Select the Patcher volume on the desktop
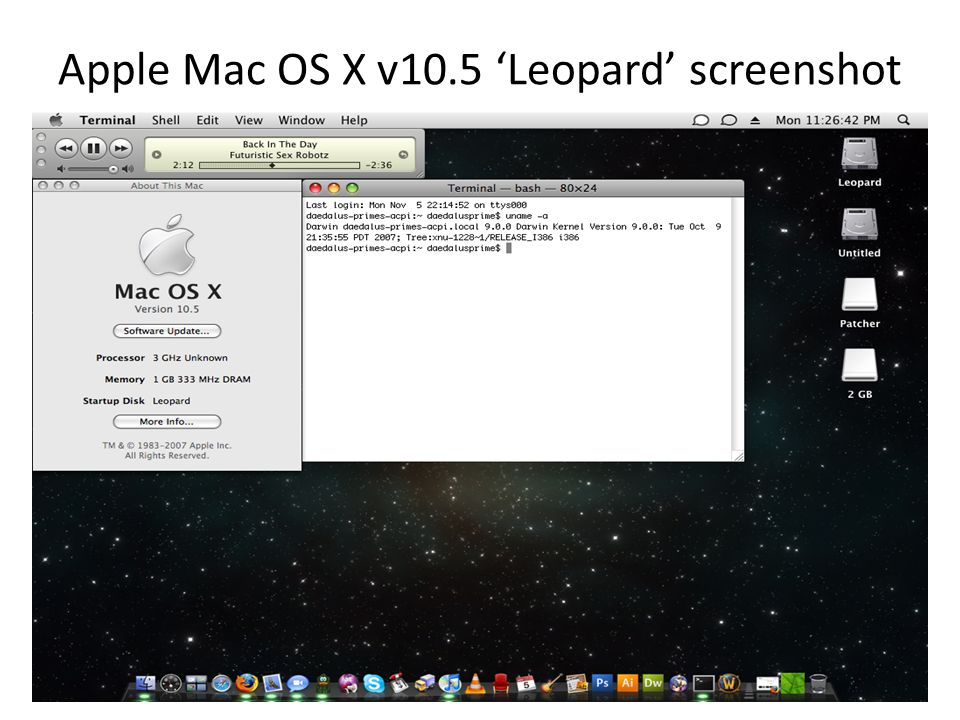 (860, 303)
